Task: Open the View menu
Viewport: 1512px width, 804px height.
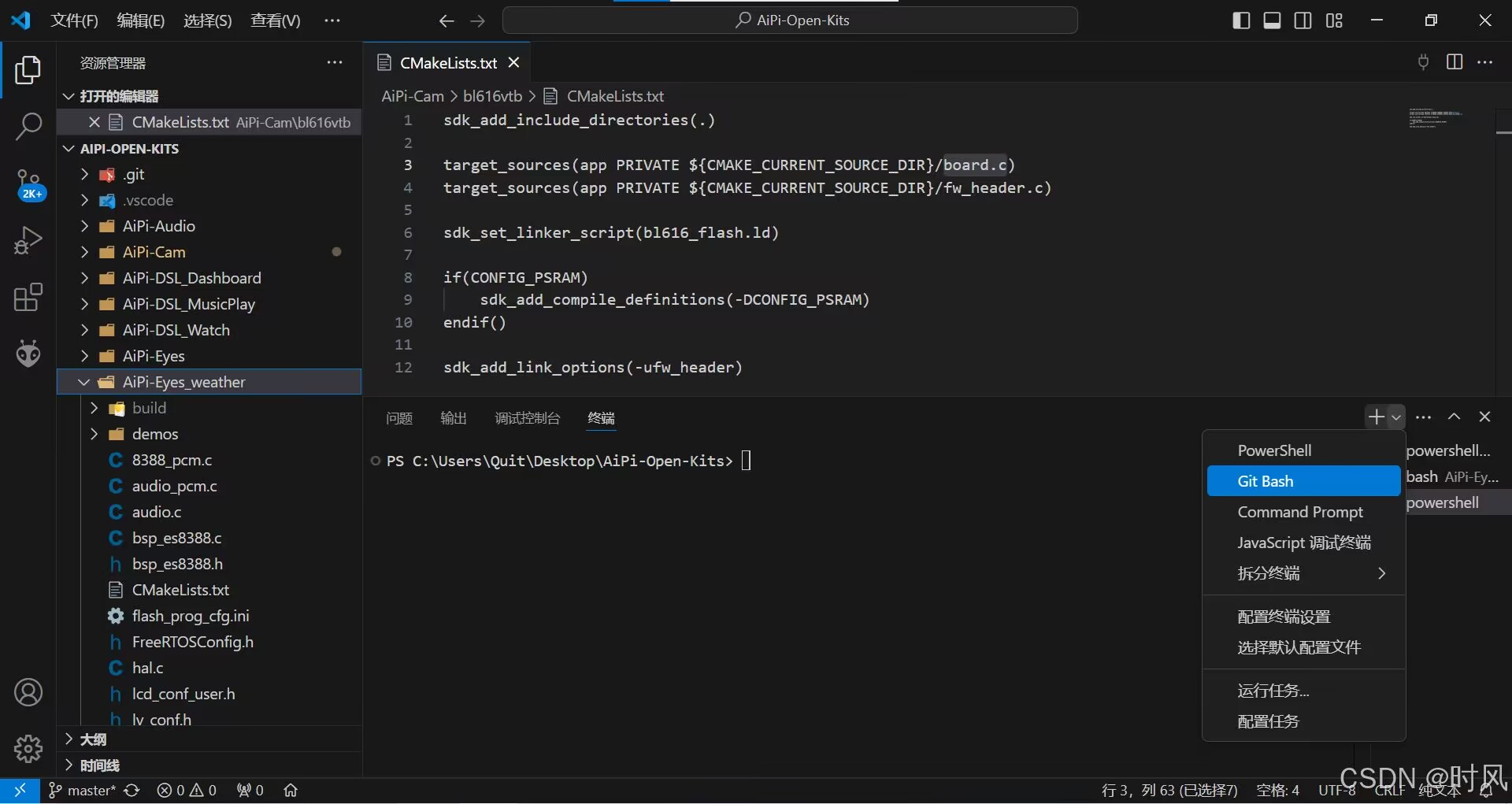Action: point(276,20)
